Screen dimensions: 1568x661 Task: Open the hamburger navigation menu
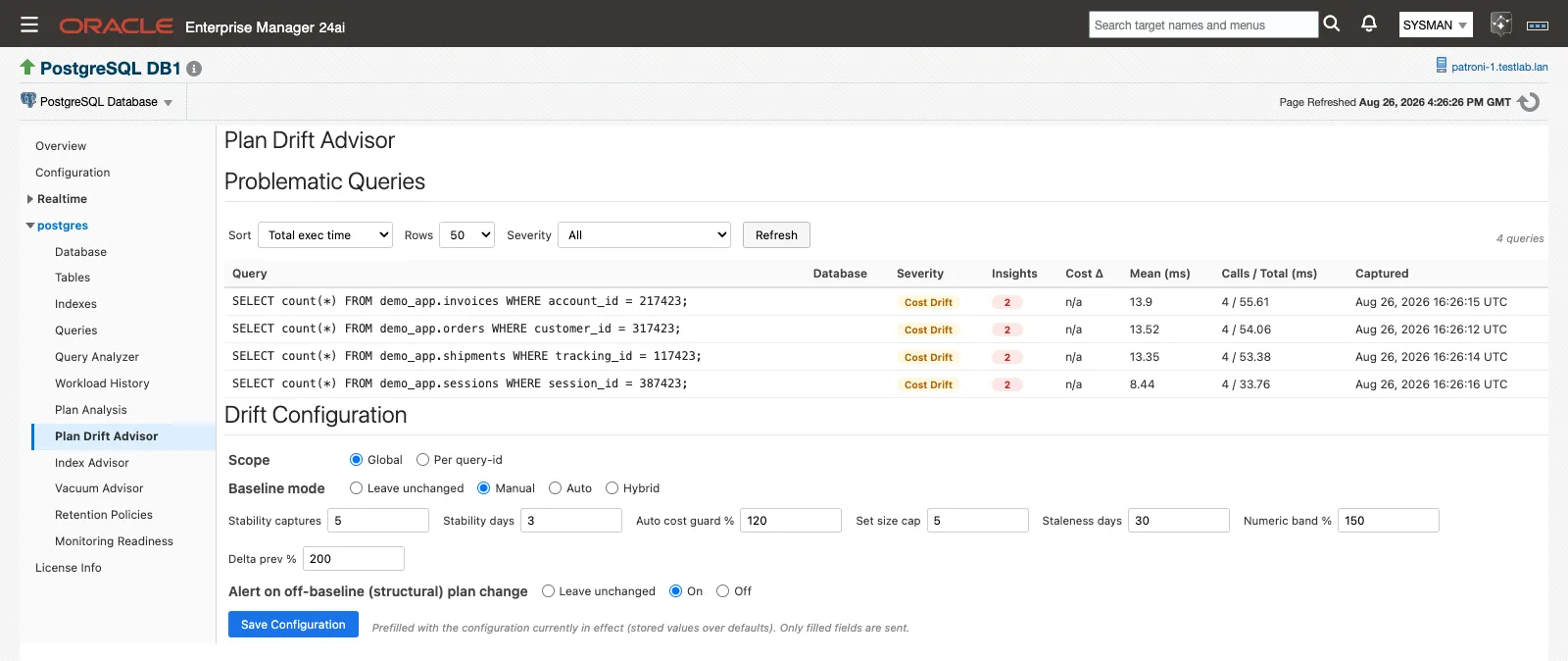(x=29, y=25)
